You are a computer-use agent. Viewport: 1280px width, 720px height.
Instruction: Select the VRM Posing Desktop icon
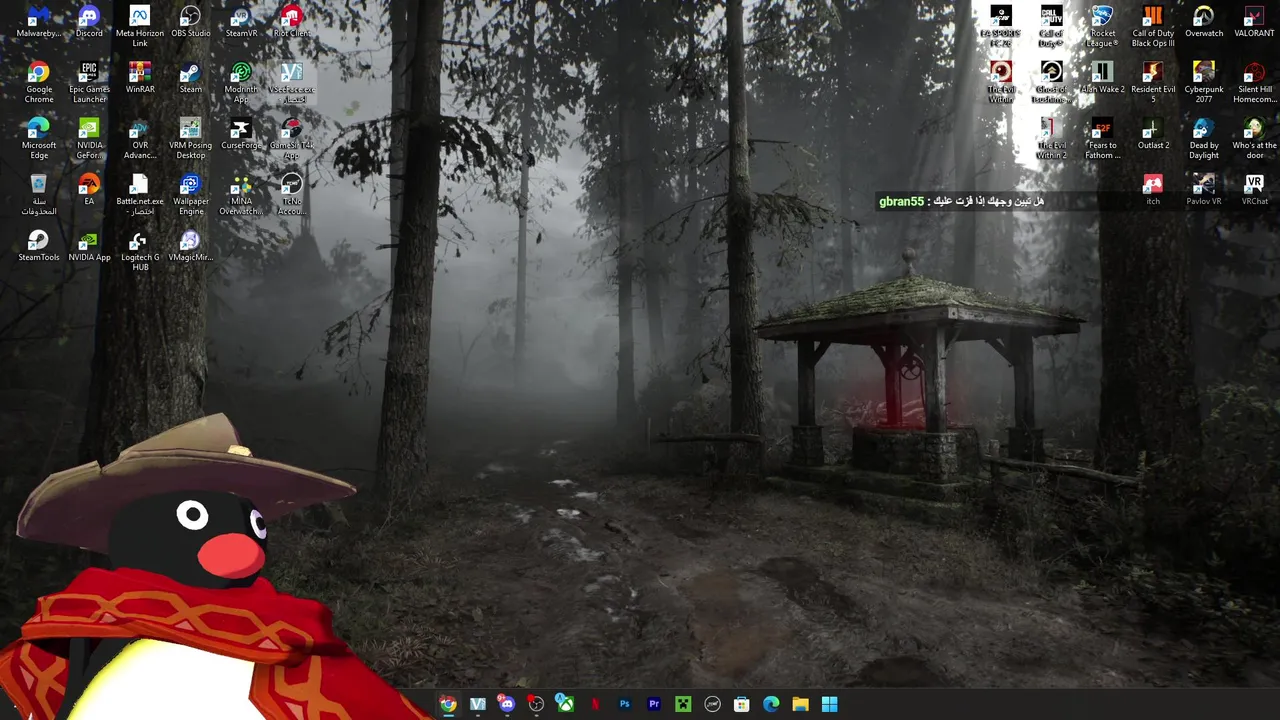click(x=190, y=138)
